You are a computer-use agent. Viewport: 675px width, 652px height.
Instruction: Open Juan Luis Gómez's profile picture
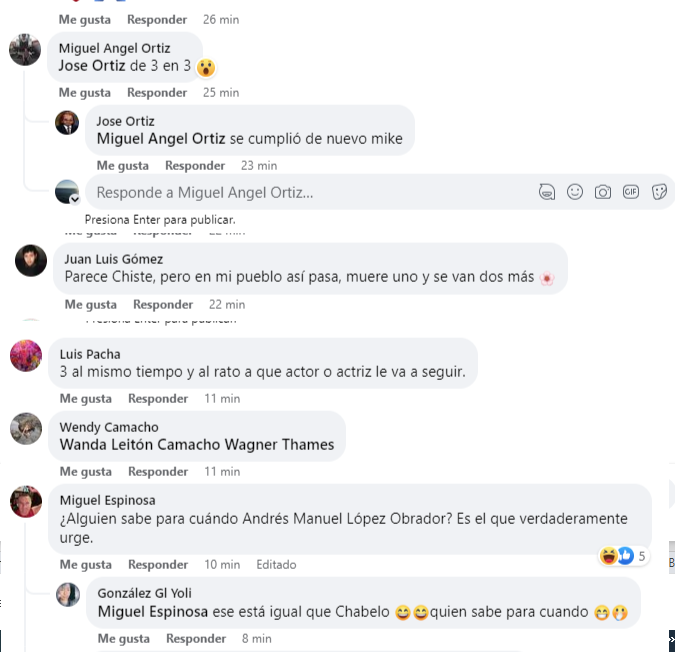(31, 260)
